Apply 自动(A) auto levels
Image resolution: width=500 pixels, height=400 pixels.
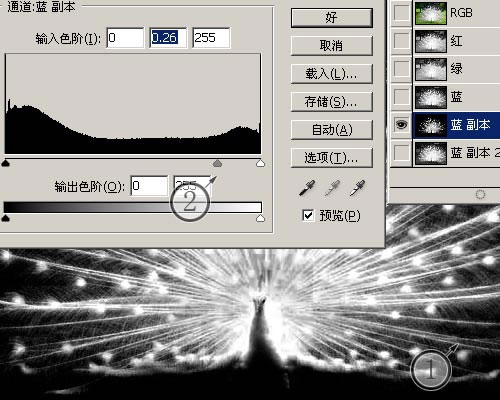pyautogui.click(x=332, y=130)
